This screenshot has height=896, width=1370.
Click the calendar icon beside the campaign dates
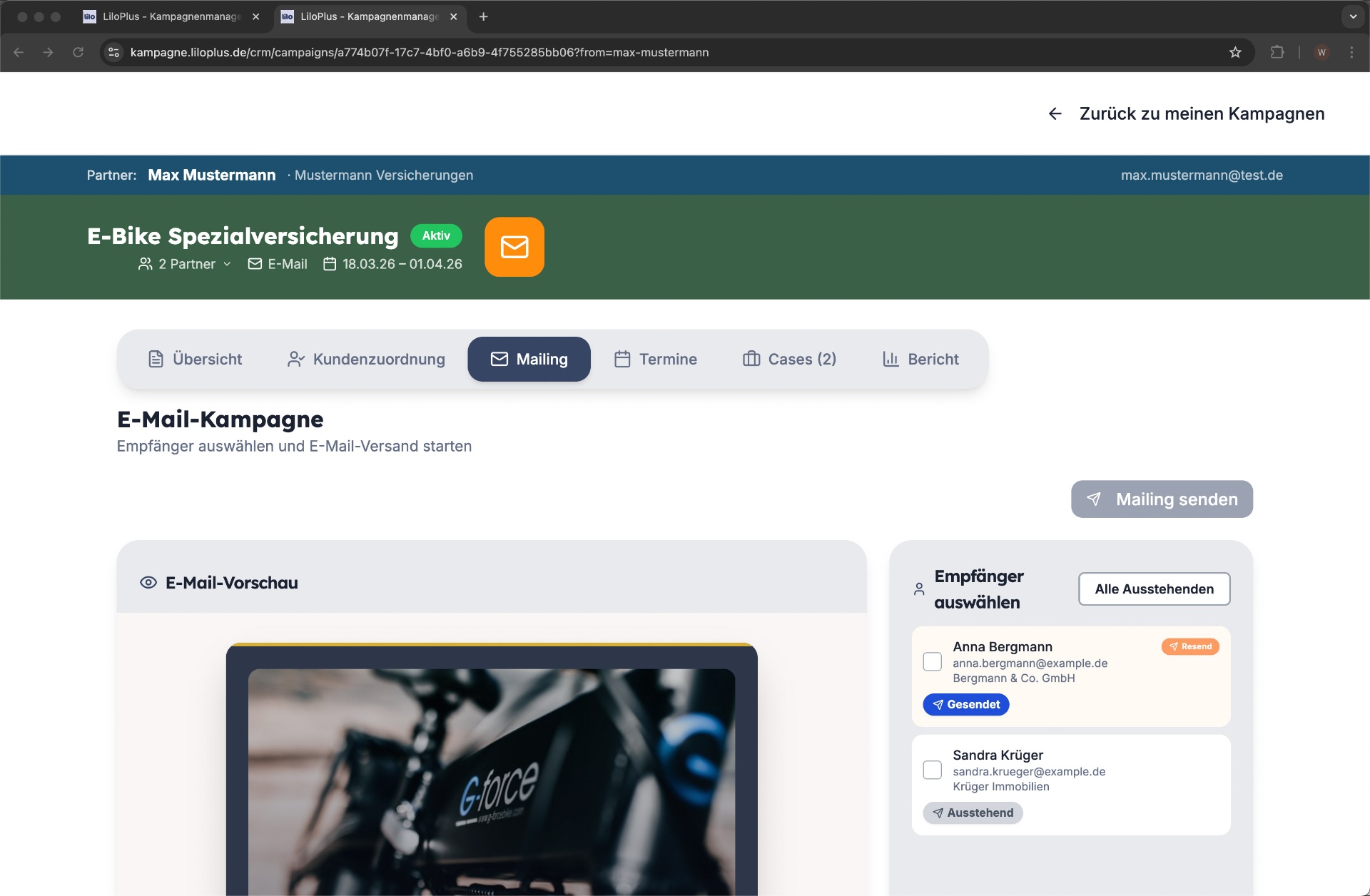point(329,263)
